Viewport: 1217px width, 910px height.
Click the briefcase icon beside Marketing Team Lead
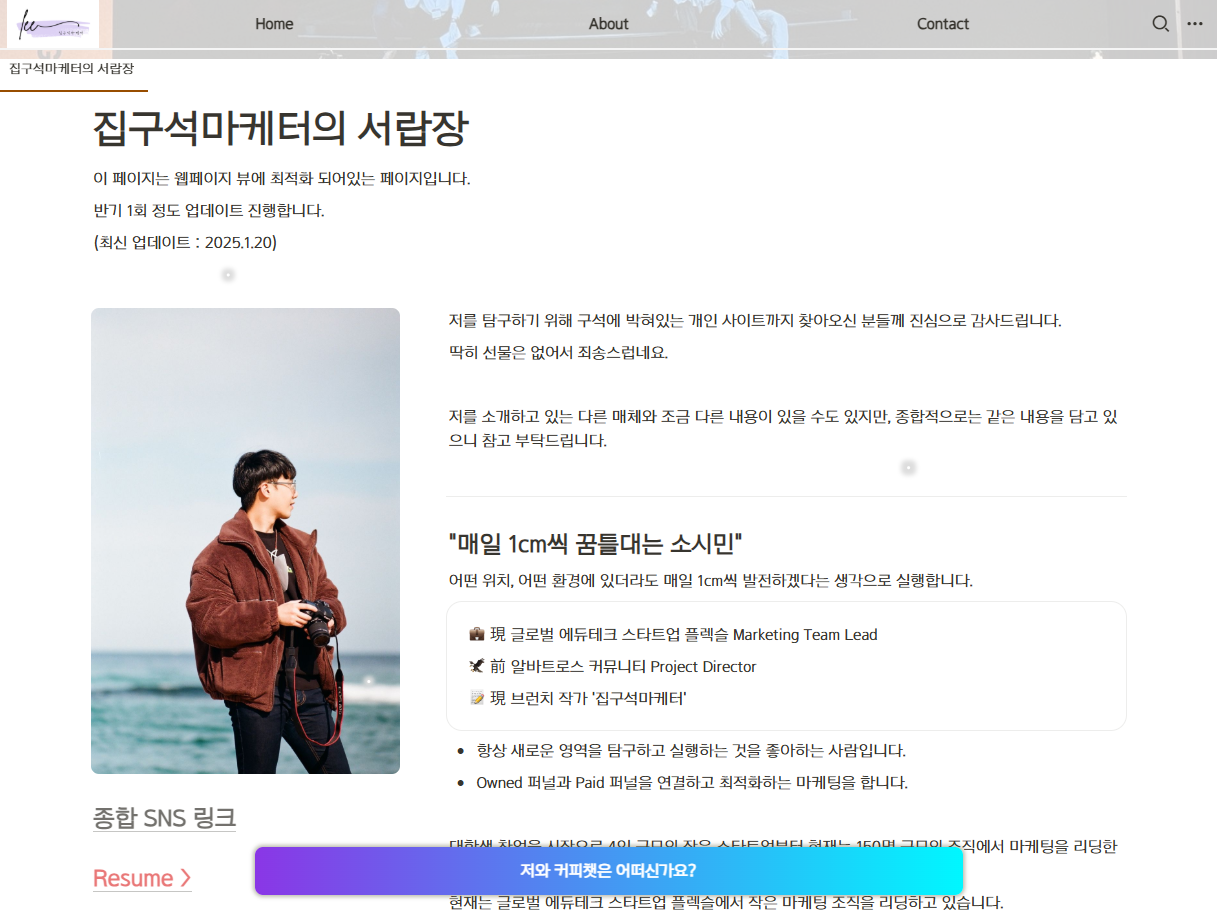[x=476, y=634]
